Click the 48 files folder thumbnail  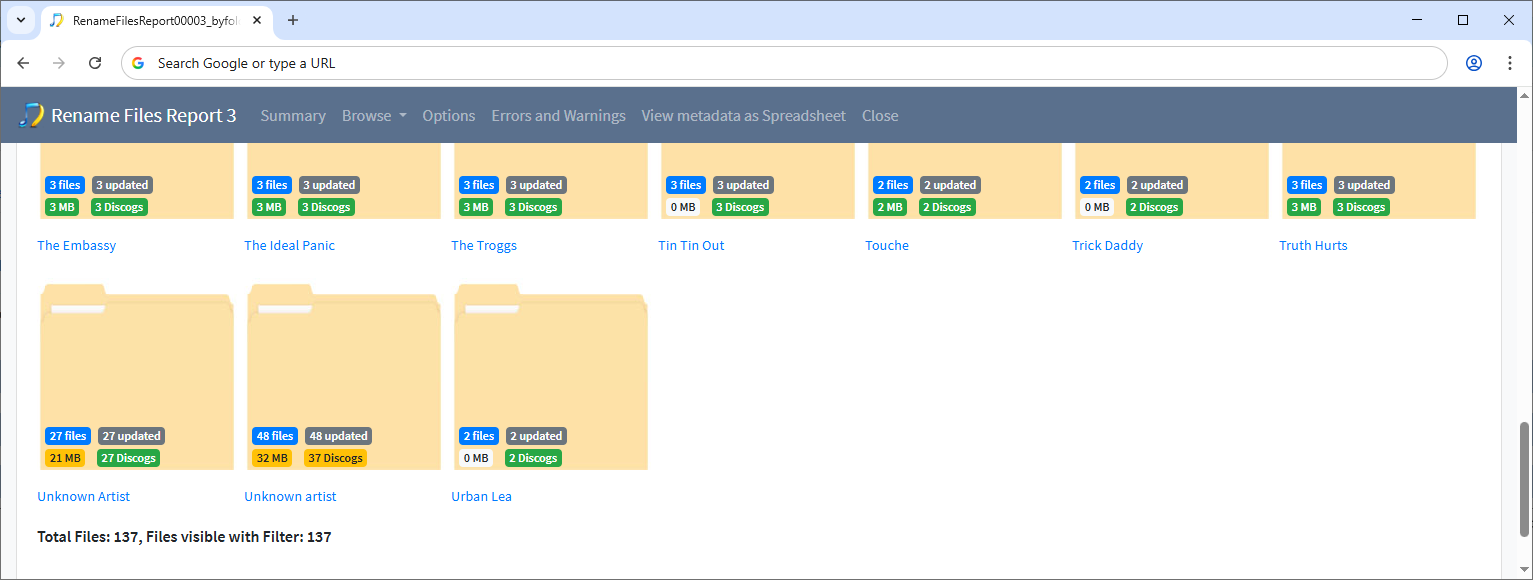[344, 377]
